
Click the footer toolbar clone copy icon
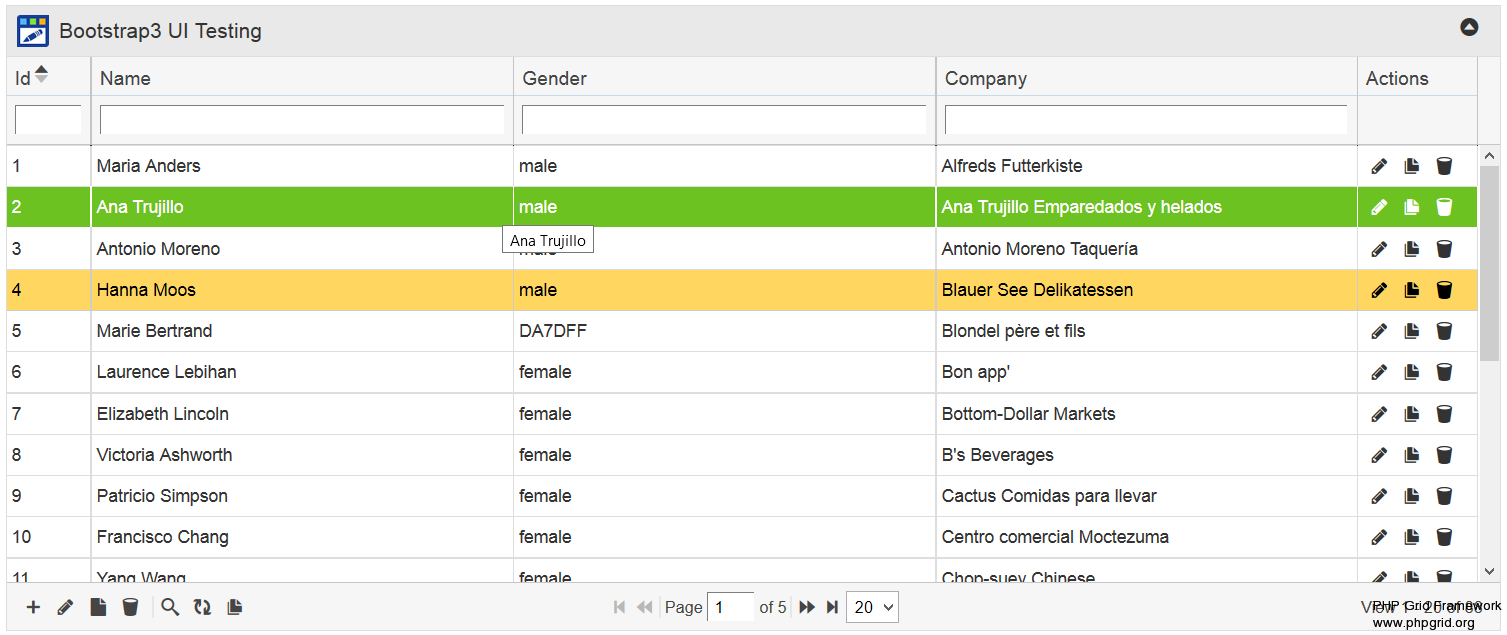point(234,607)
